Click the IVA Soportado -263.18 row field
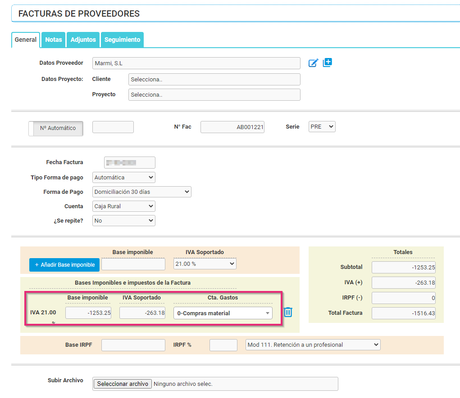460x398 pixels. point(142,313)
